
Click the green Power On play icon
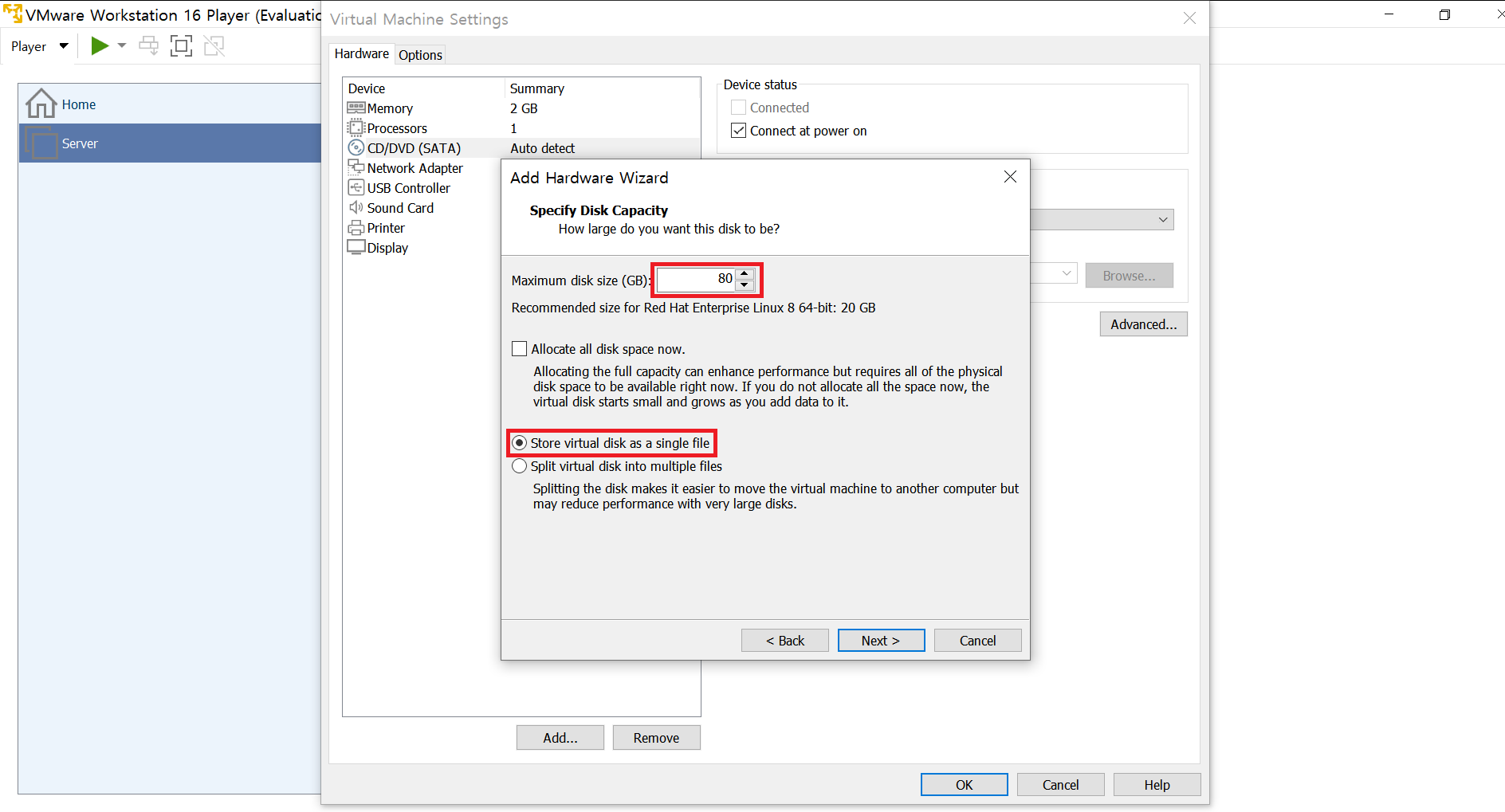tap(100, 46)
